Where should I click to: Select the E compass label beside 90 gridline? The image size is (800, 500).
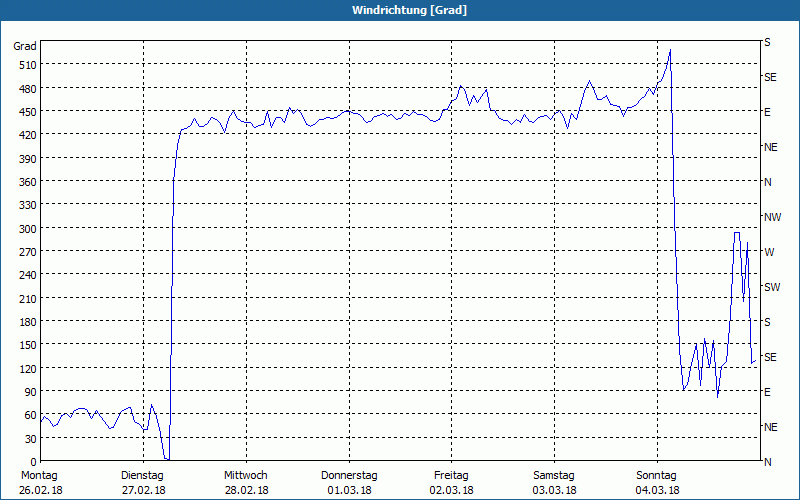(767, 392)
